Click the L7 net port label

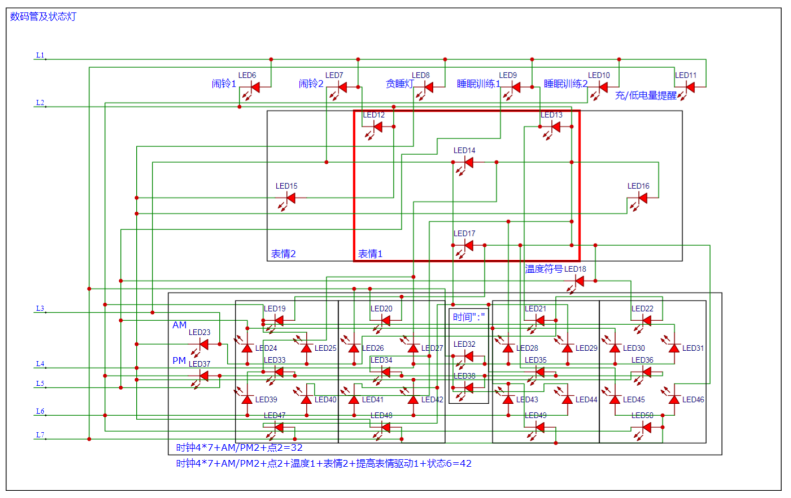[x=40, y=434]
